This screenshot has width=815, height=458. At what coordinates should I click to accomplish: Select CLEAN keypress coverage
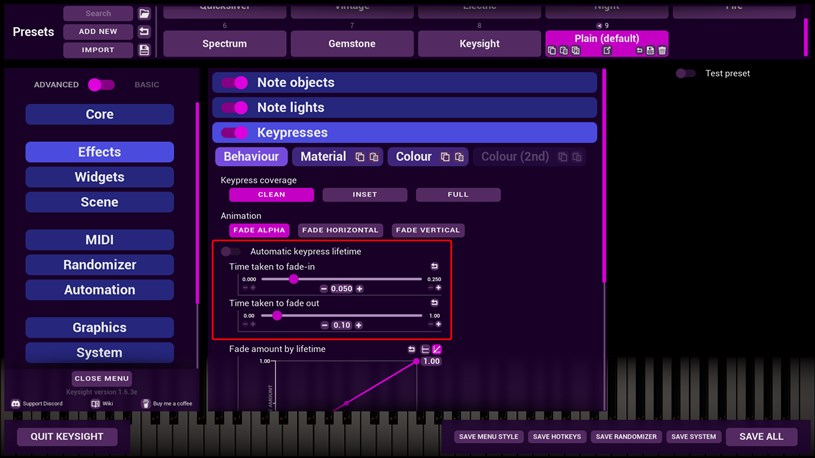pos(271,194)
